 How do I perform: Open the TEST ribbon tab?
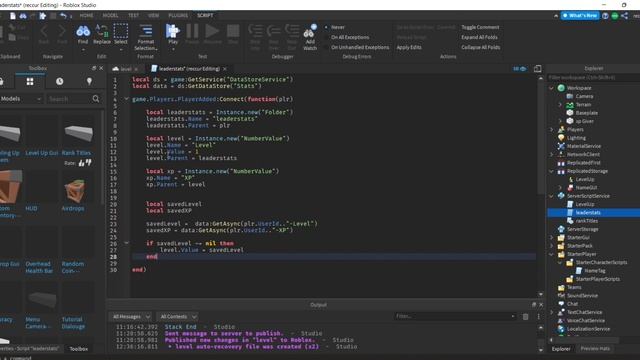133,16
